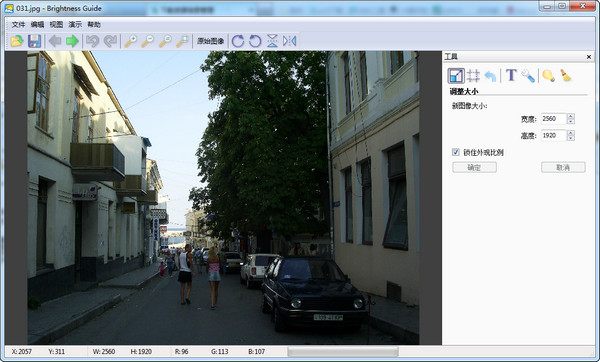Toggle the lock aspect ratio checkbox
The image size is (600, 362).
tap(455, 152)
